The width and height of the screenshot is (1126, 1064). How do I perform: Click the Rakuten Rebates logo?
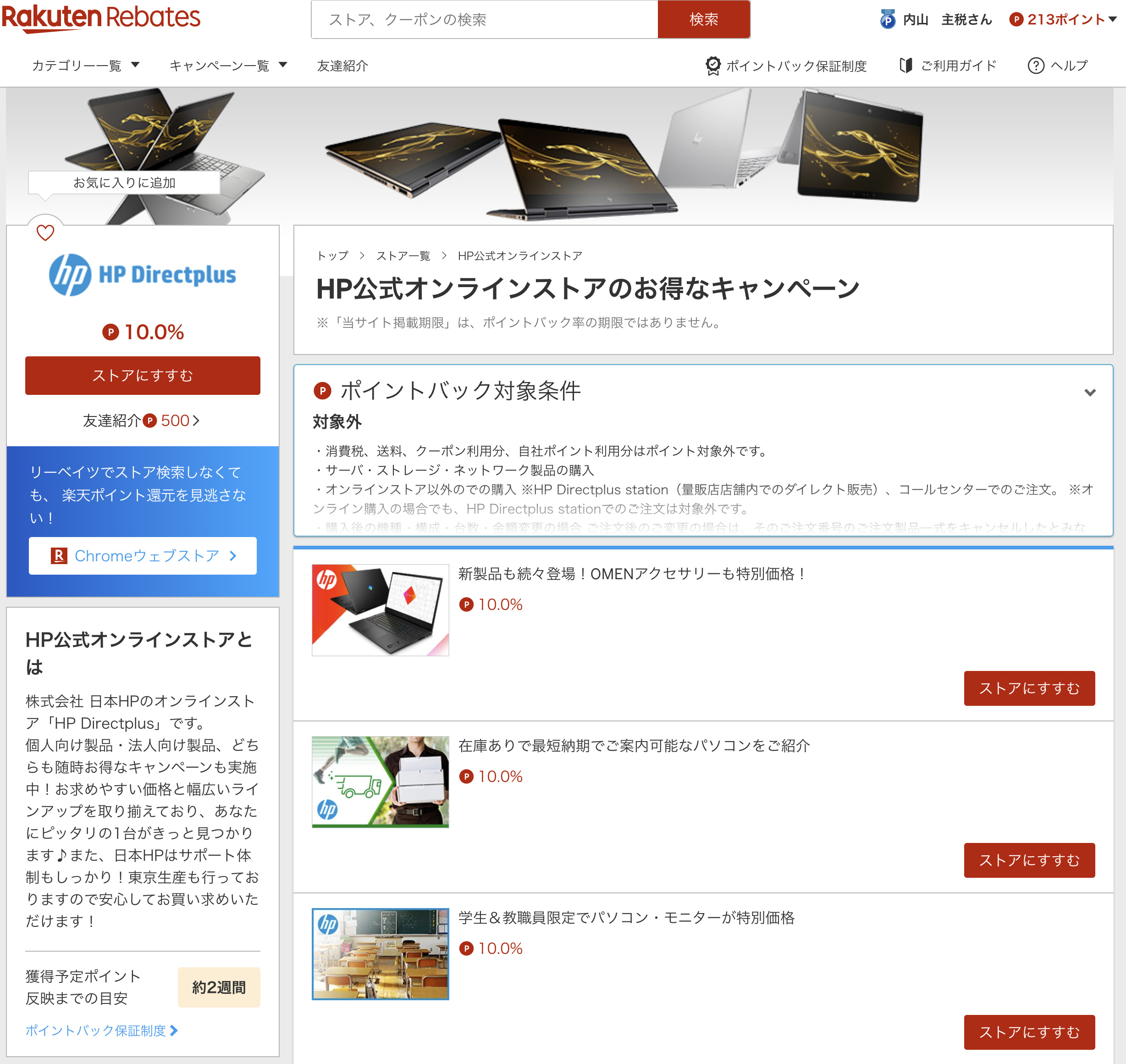(101, 18)
